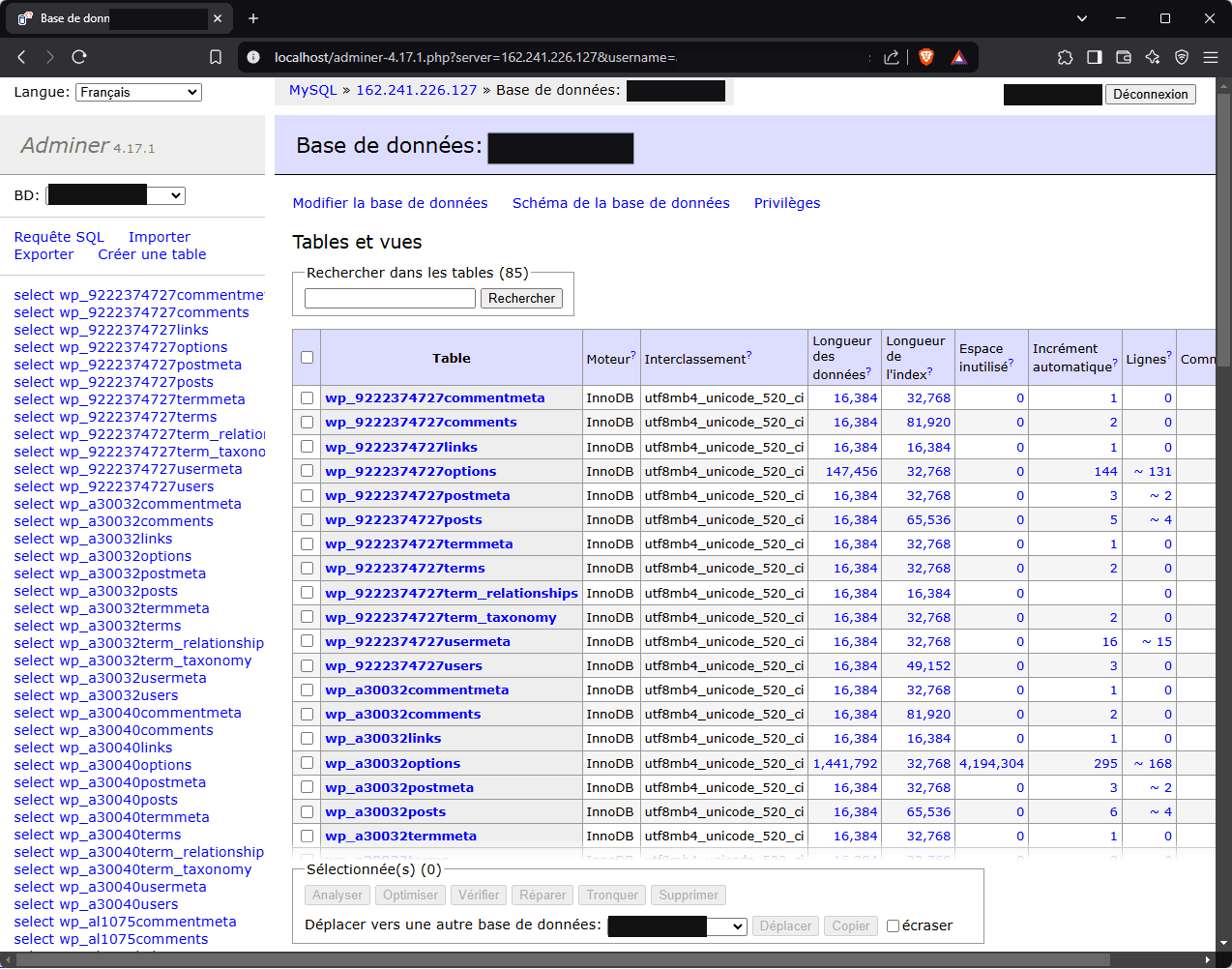
Task: Toggle the browser sidebar panel icon
Action: pos(1094,57)
